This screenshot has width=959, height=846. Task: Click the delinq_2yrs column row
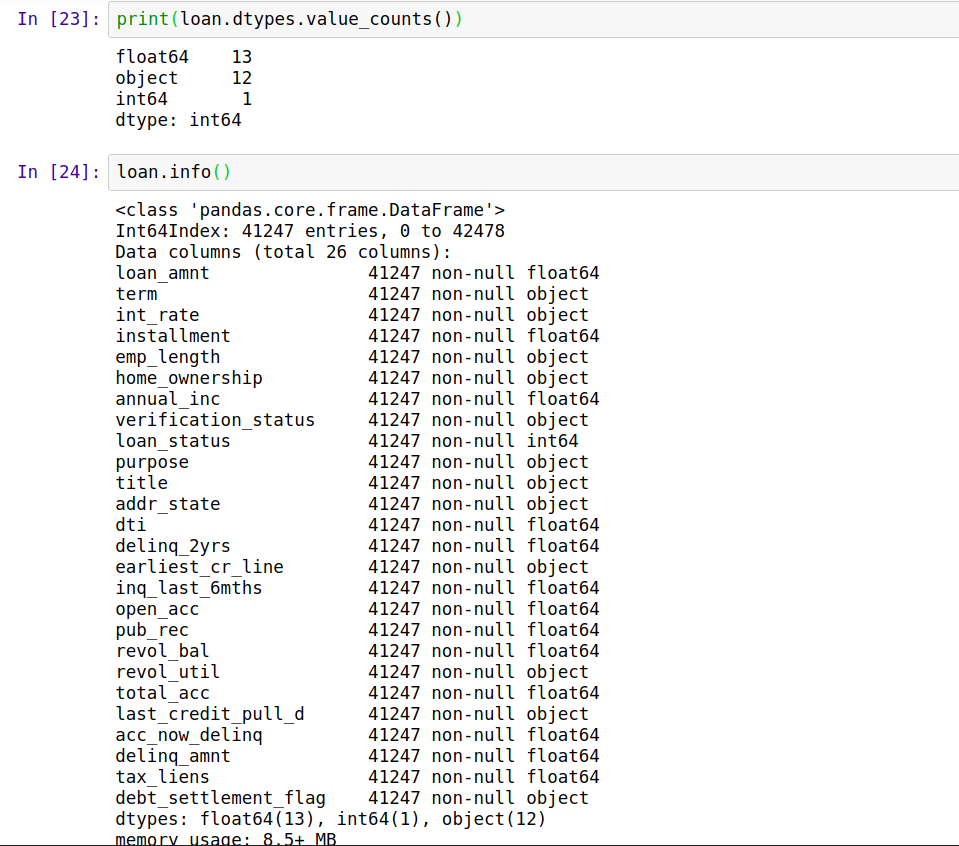(x=357, y=546)
